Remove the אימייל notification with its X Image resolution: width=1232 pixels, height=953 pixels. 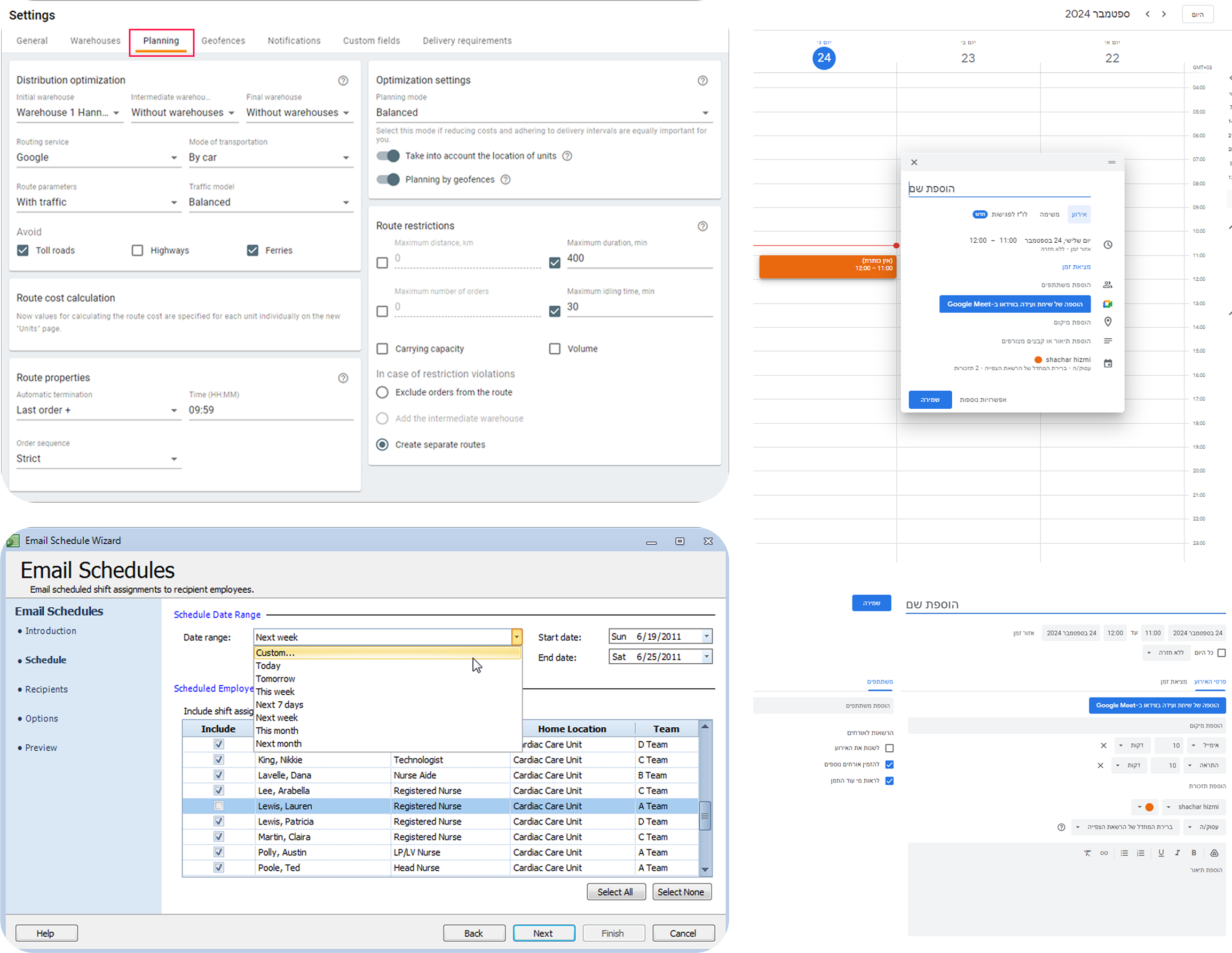(1103, 745)
